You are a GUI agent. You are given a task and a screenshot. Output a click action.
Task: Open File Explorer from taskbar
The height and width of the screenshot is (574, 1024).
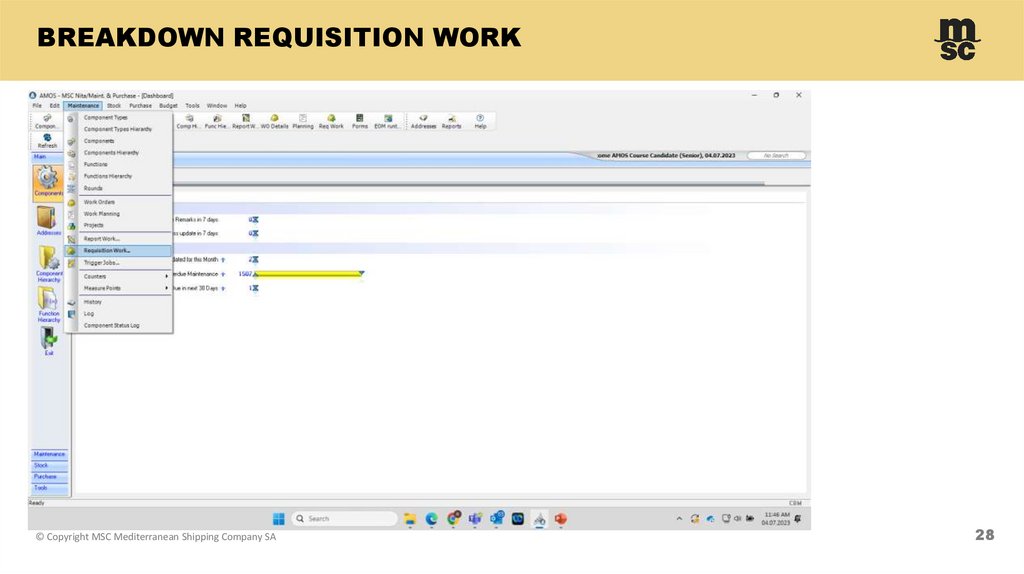pyautogui.click(x=410, y=519)
